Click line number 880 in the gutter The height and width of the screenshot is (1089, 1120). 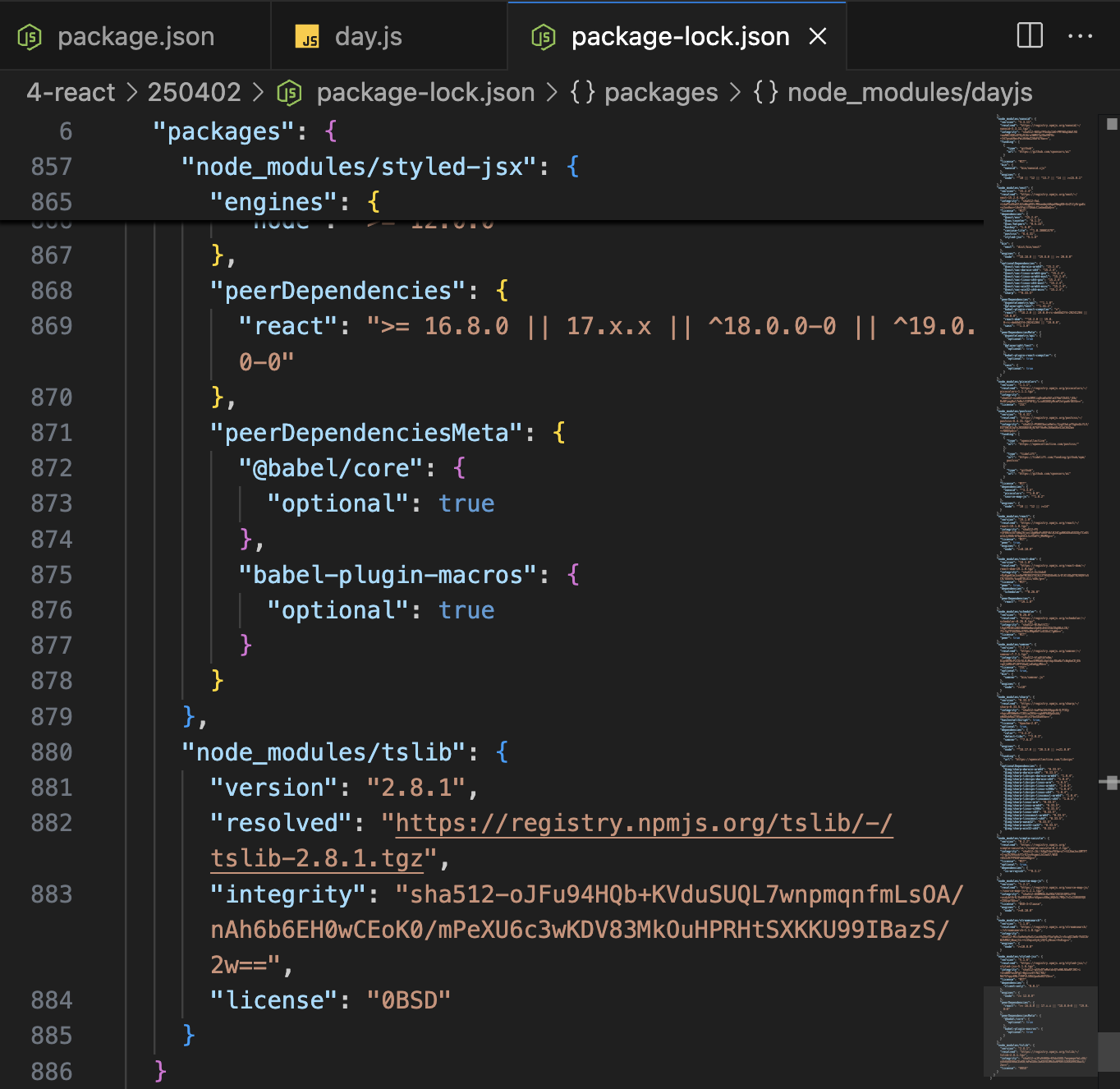[x=51, y=752]
